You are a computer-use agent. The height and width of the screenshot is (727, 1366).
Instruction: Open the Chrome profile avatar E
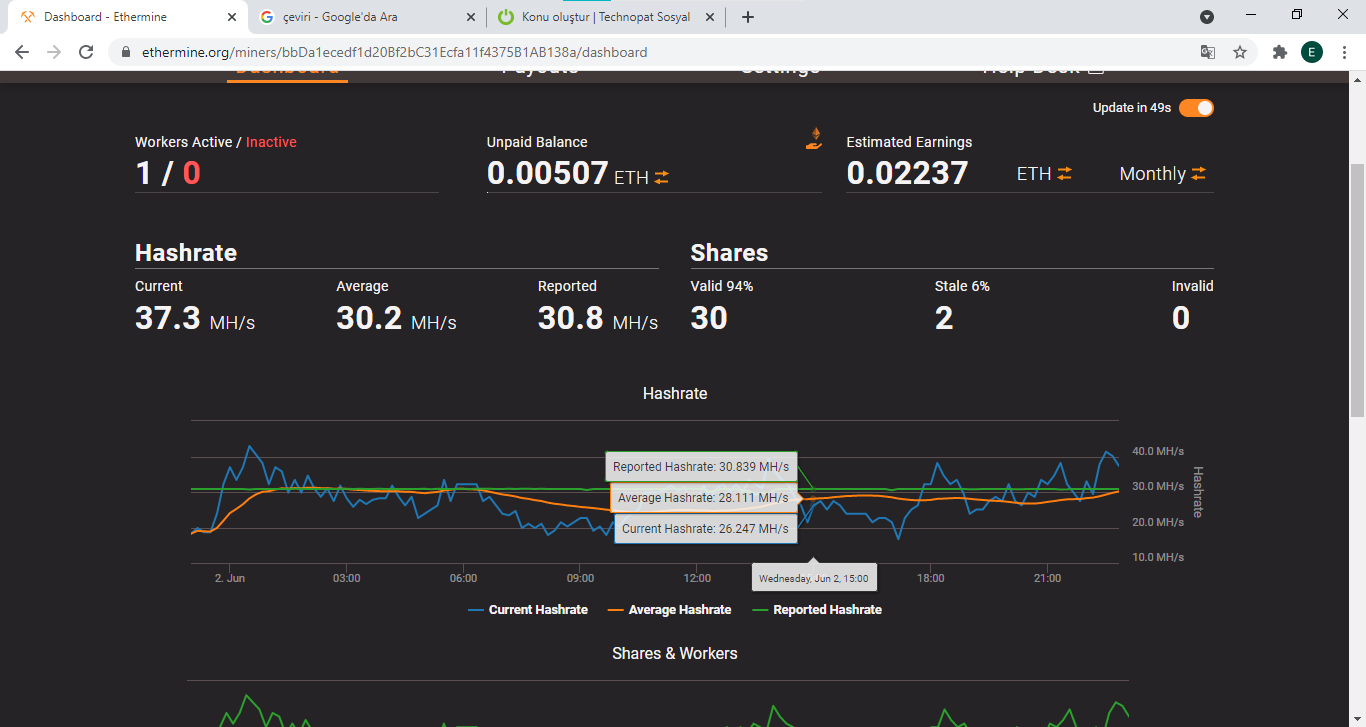click(x=1312, y=52)
